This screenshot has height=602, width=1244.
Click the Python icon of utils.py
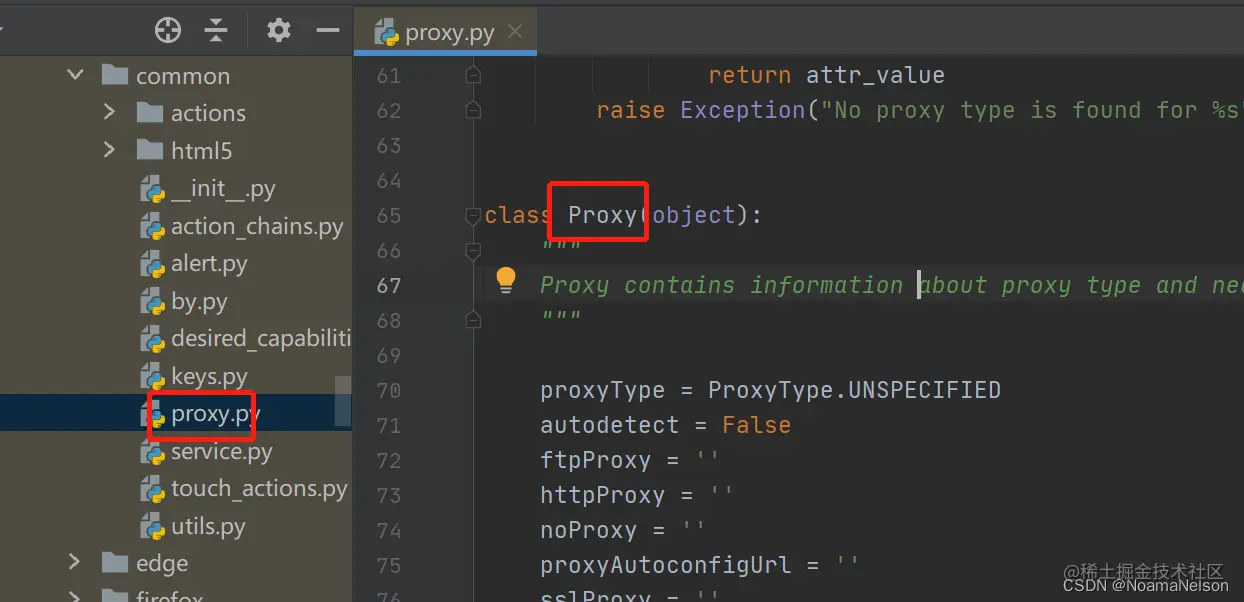pyautogui.click(x=152, y=527)
